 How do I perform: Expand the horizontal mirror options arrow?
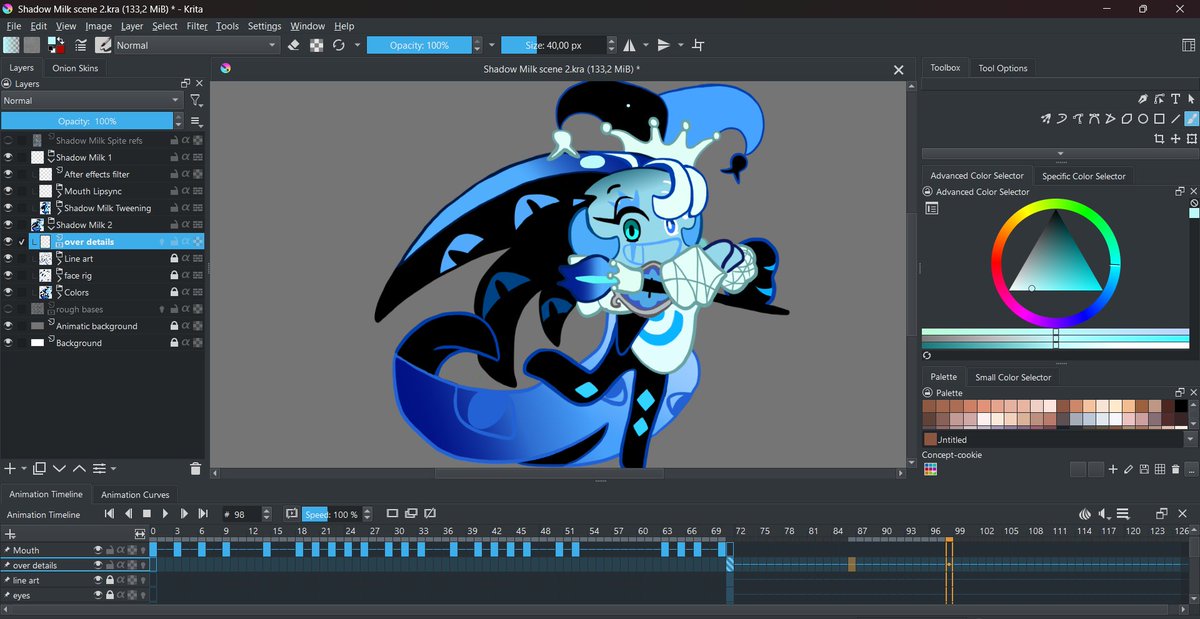(x=646, y=45)
